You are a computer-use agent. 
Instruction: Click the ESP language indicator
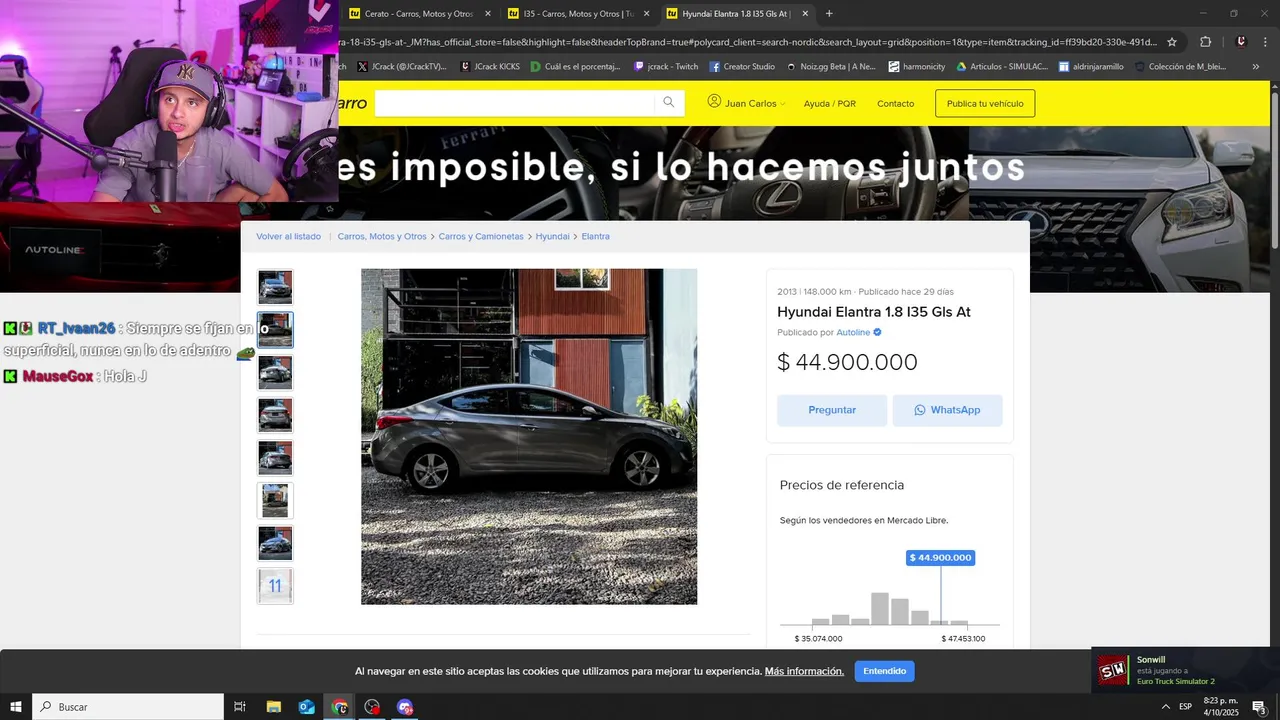pos(1185,707)
